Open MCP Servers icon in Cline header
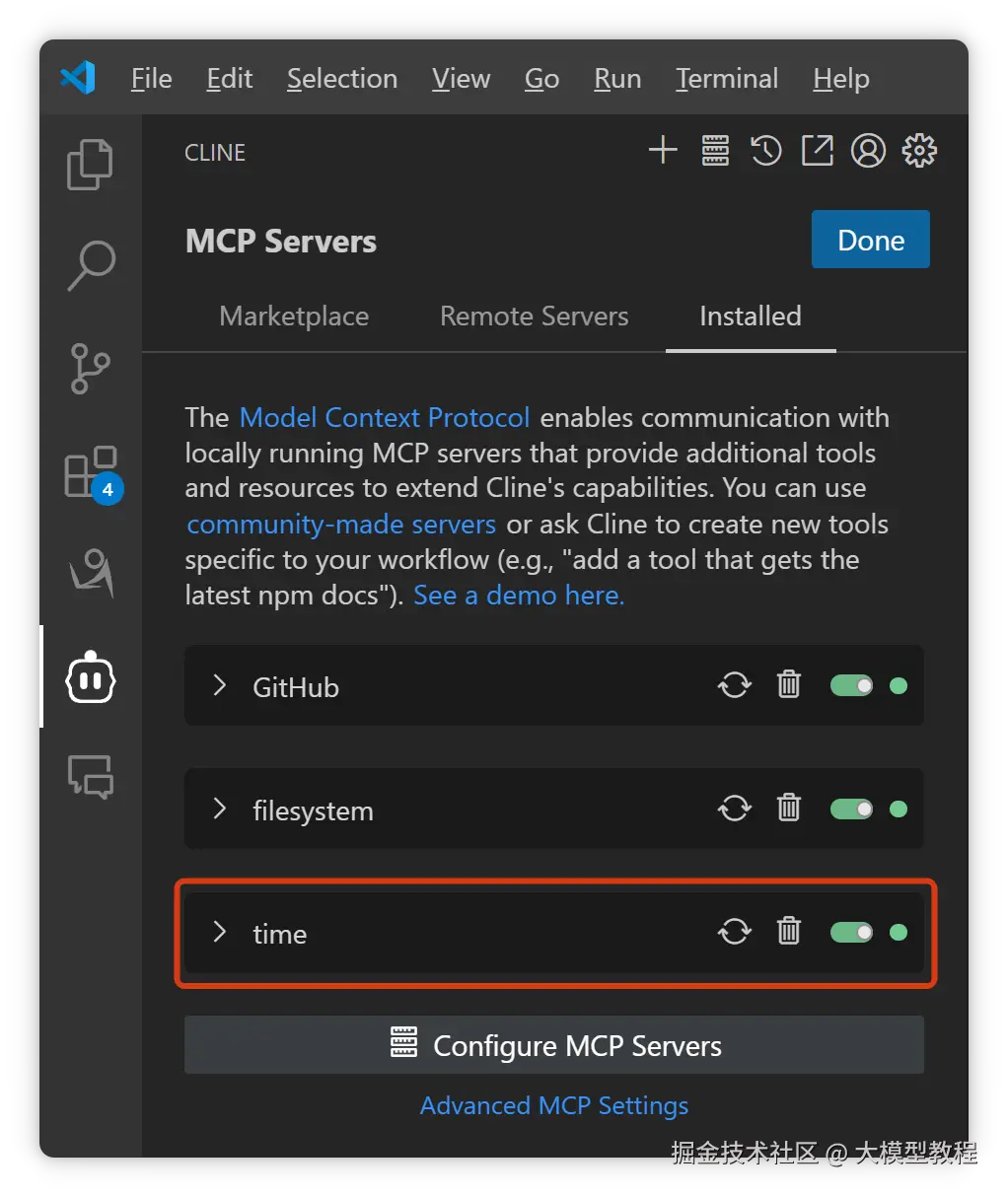 point(715,151)
